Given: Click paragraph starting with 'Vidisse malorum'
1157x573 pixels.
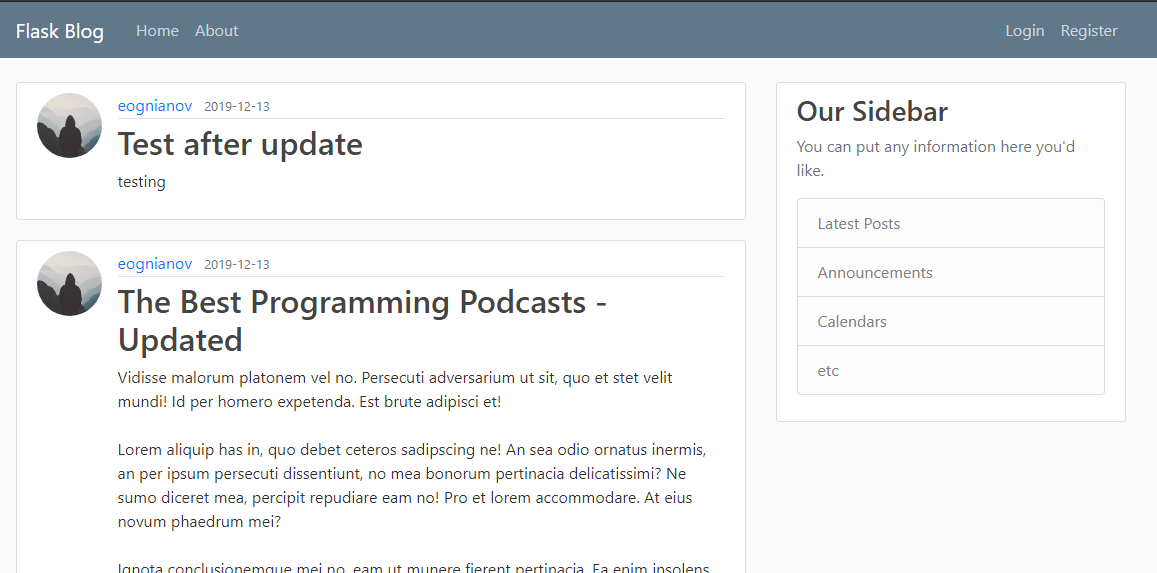Looking at the screenshot, I should 394,390.
